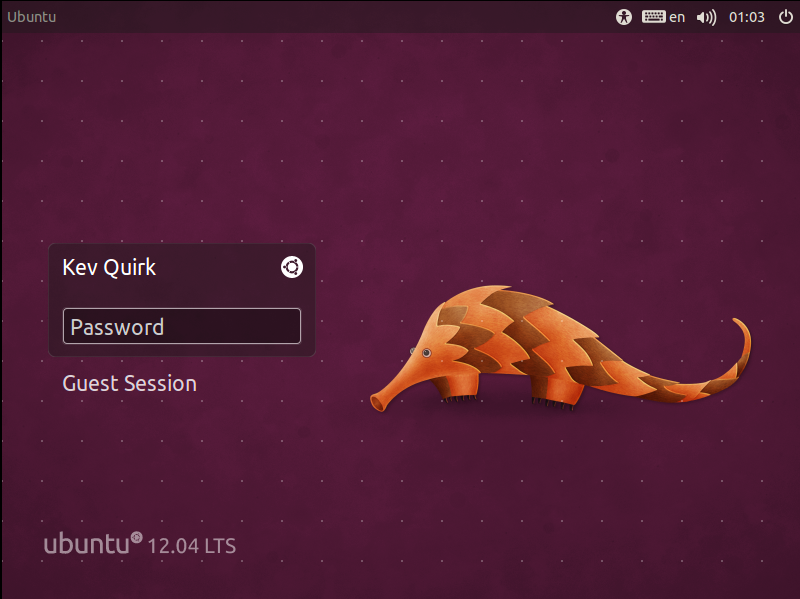Click the circle logo after ubuntu wordmark

[137, 537]
